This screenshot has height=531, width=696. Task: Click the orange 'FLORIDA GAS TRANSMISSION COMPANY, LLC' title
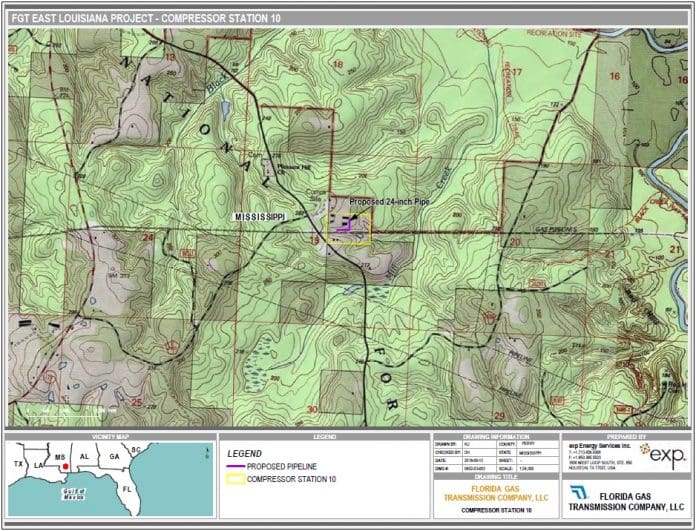point(496,494)
